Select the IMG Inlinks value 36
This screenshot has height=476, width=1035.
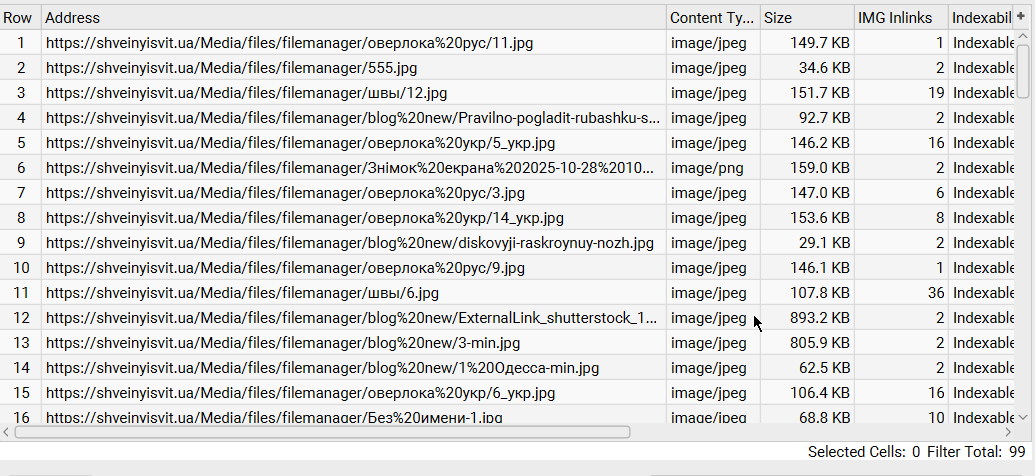pyautogui.click(x=935, y=293)
